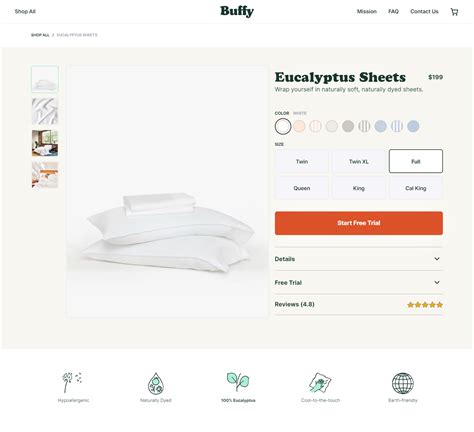Click the Naturally Dyed droplet icon

(x=156, y=384)
